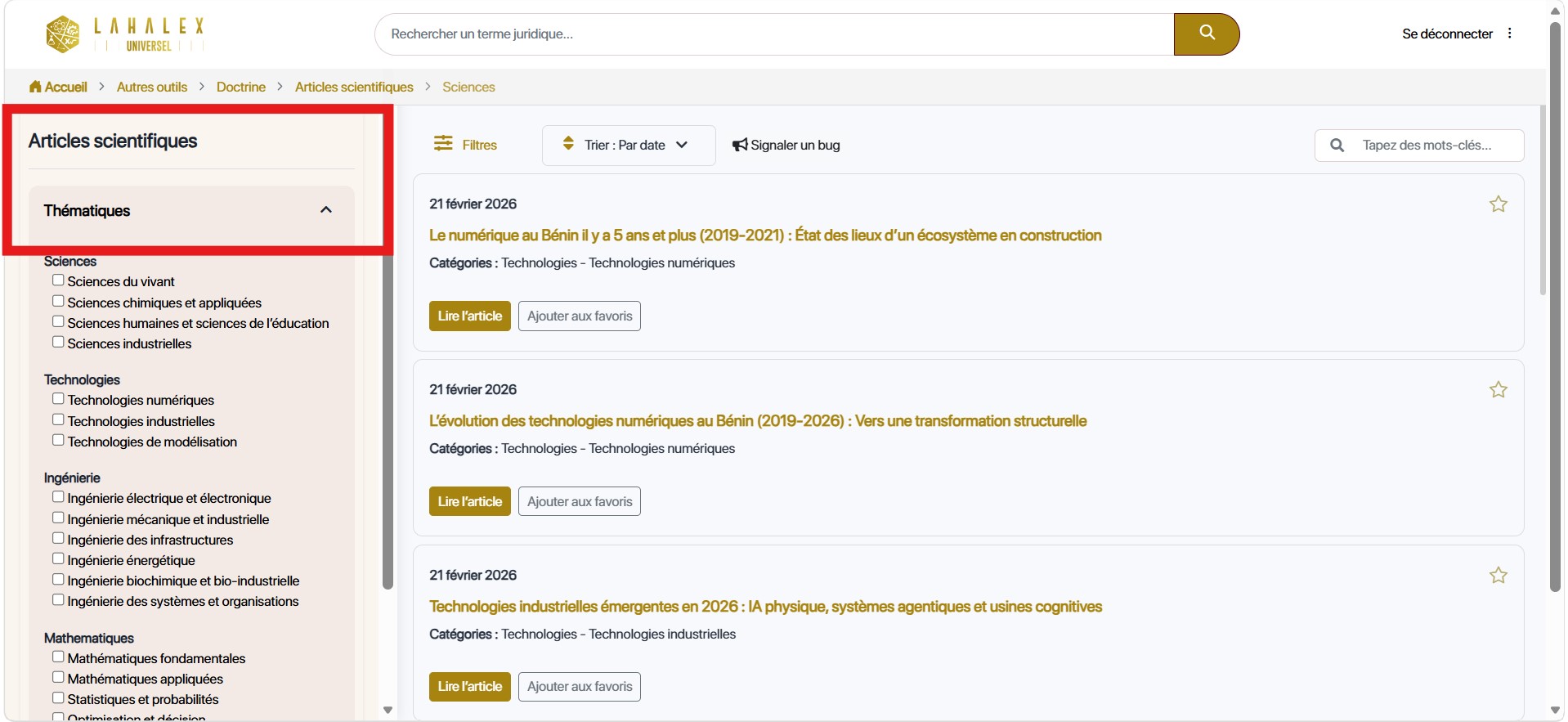The height and width of the screenshot is (722, 1568).
Task: Check Sciences humaines et sciences de l'éducation
Action: click(x=58, y=322)
